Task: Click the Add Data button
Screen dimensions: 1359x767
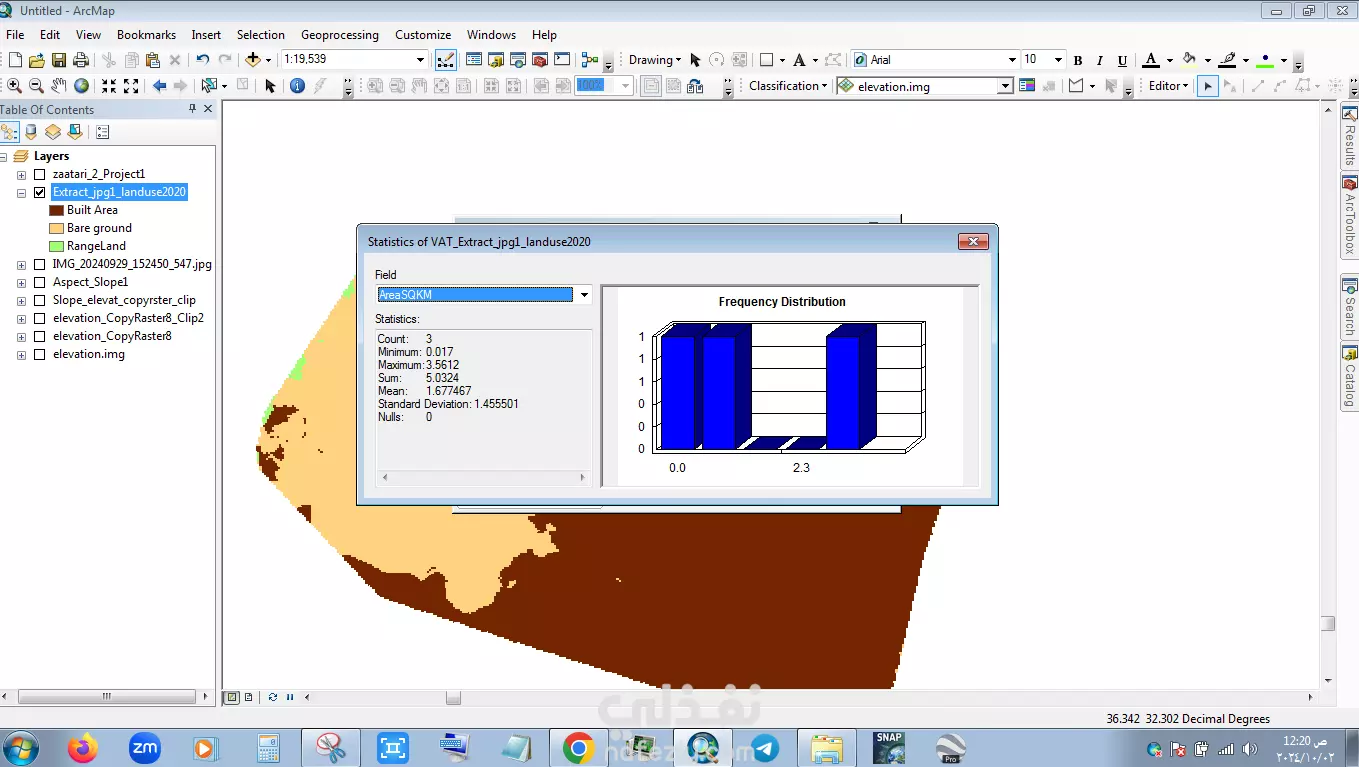Action: point(253,60)
